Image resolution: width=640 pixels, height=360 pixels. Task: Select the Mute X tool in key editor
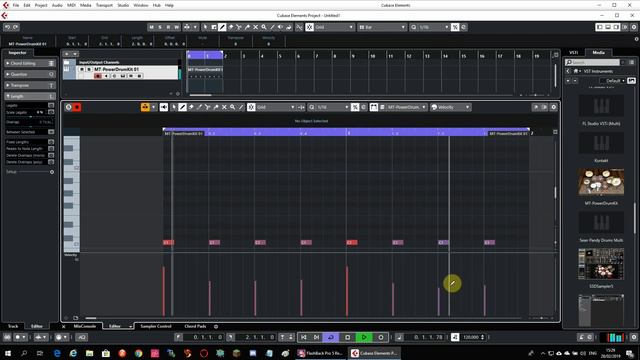224,107
